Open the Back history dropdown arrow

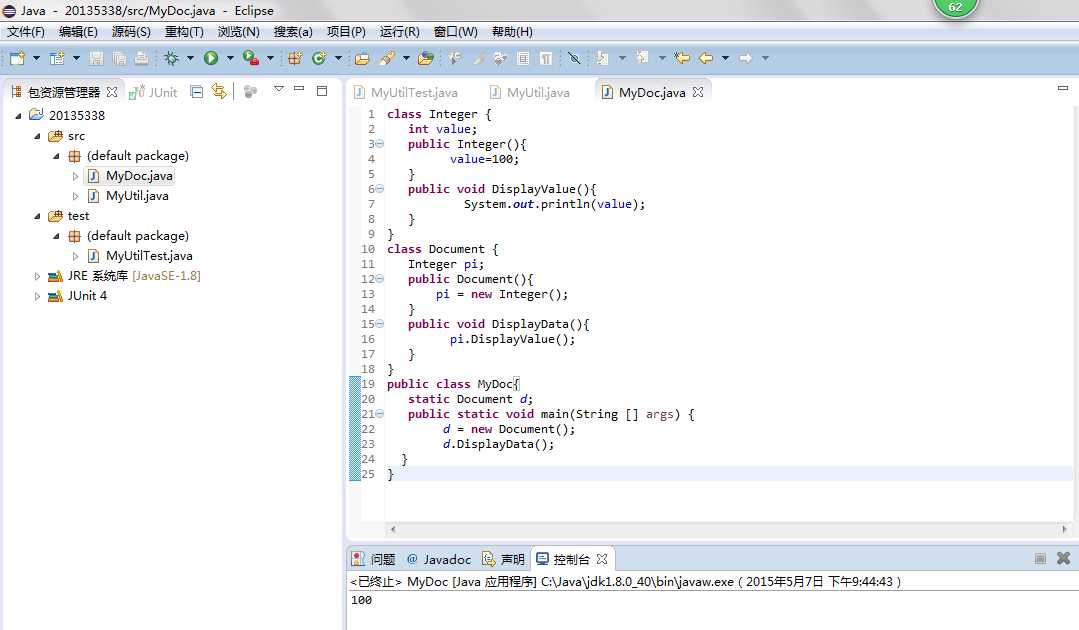click(x=725, y=58)
